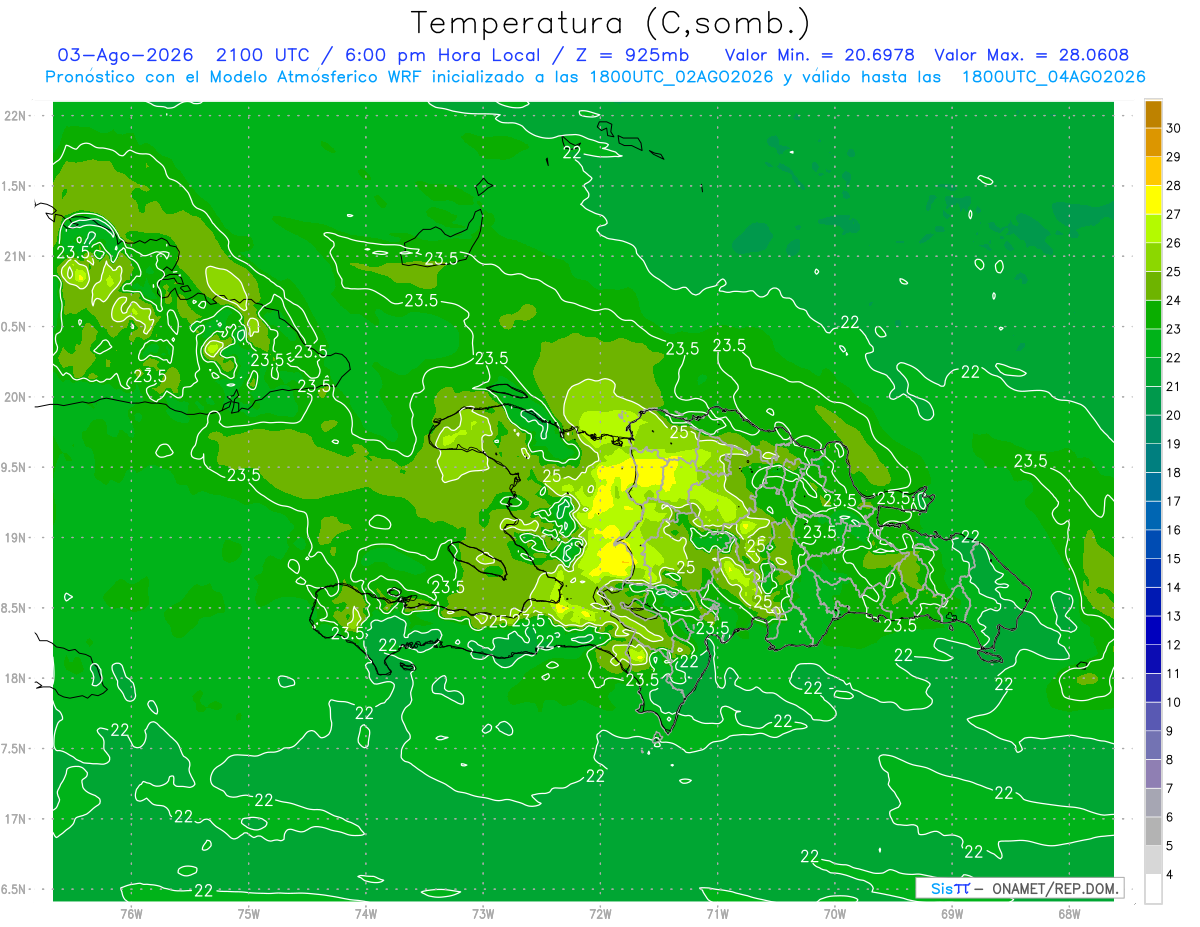Click the 71W longitude axis label
This screenshot has height=927, width=1200.
point(717,914)
